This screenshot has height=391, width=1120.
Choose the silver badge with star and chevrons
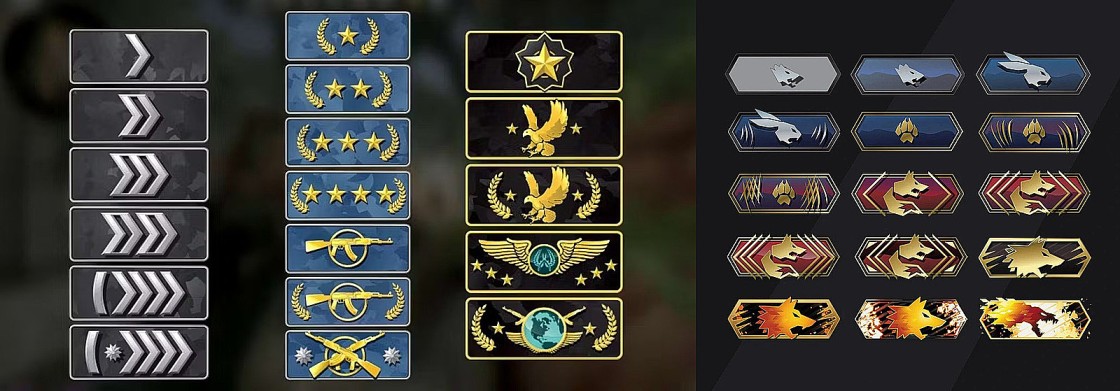(139, 352)
